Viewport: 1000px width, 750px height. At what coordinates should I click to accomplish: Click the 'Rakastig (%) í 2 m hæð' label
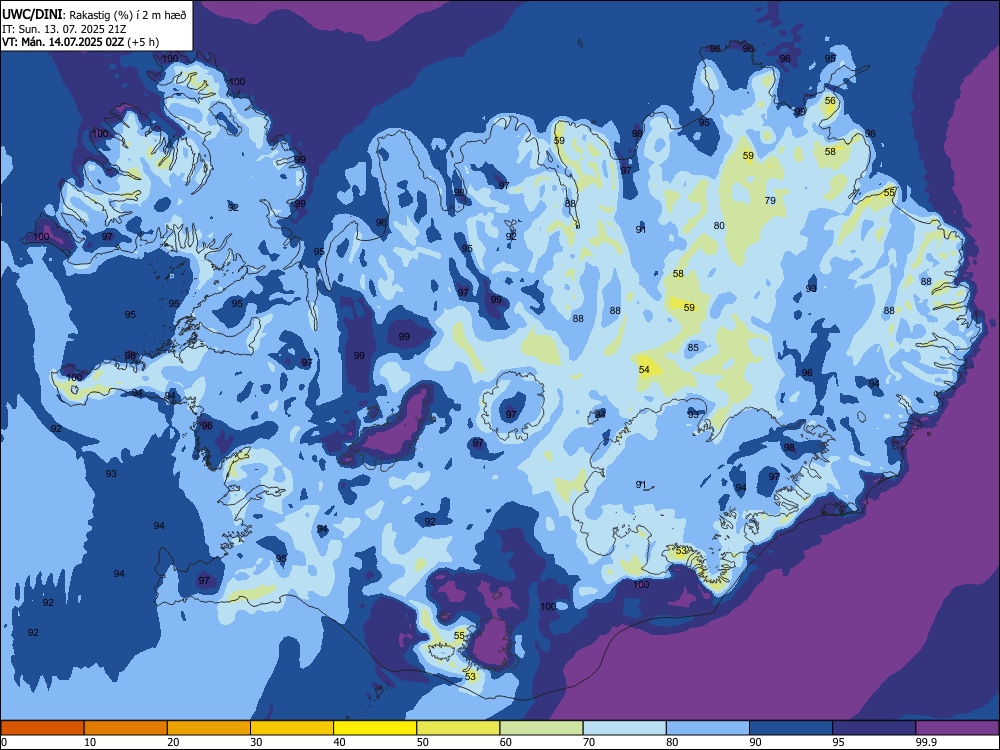click(128, 15)
